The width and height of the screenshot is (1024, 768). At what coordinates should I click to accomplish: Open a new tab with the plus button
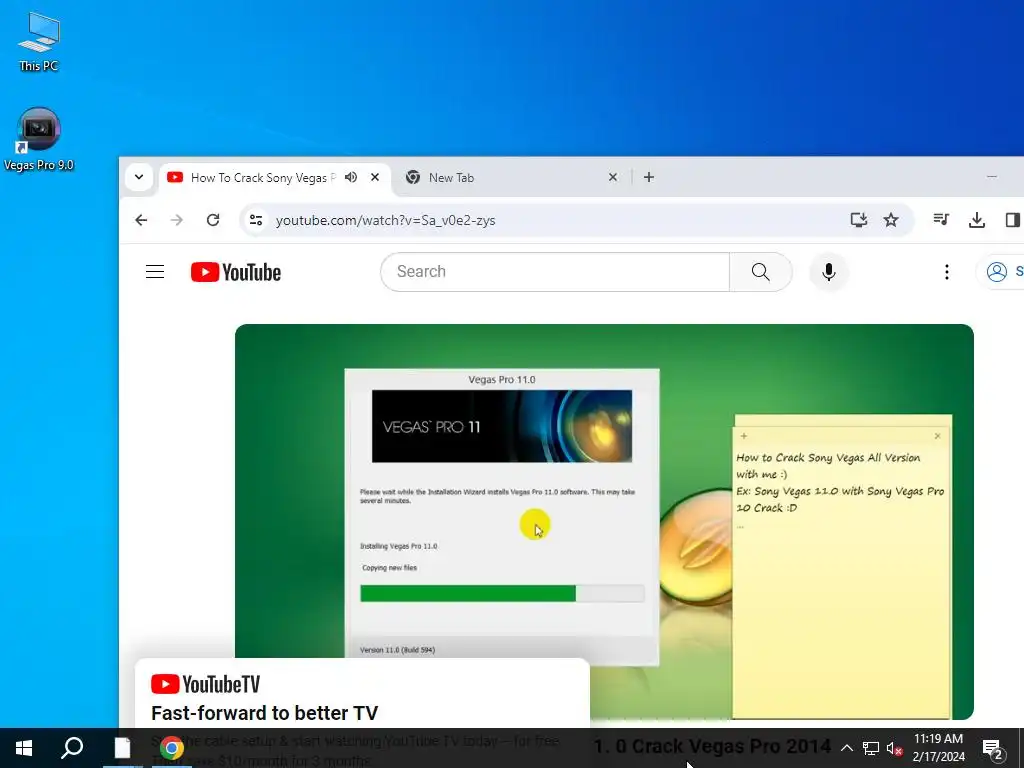click(648, 177)
